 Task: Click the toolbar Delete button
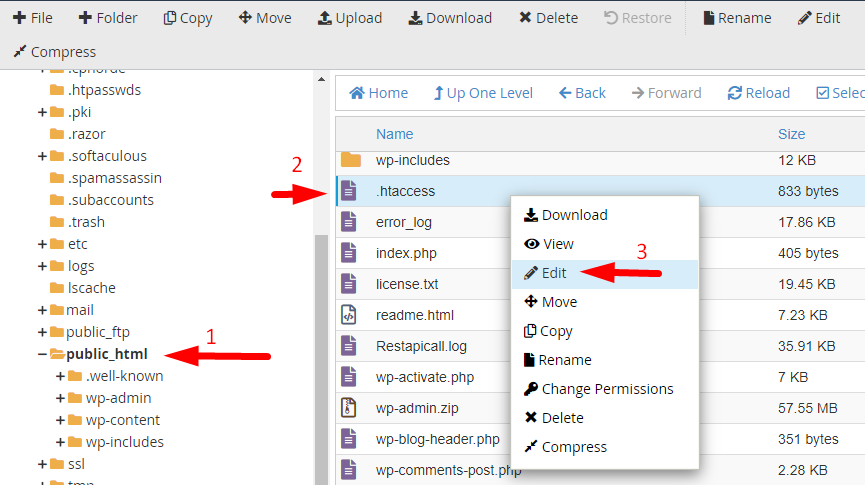pyautogui.click(x=548, y=18)
